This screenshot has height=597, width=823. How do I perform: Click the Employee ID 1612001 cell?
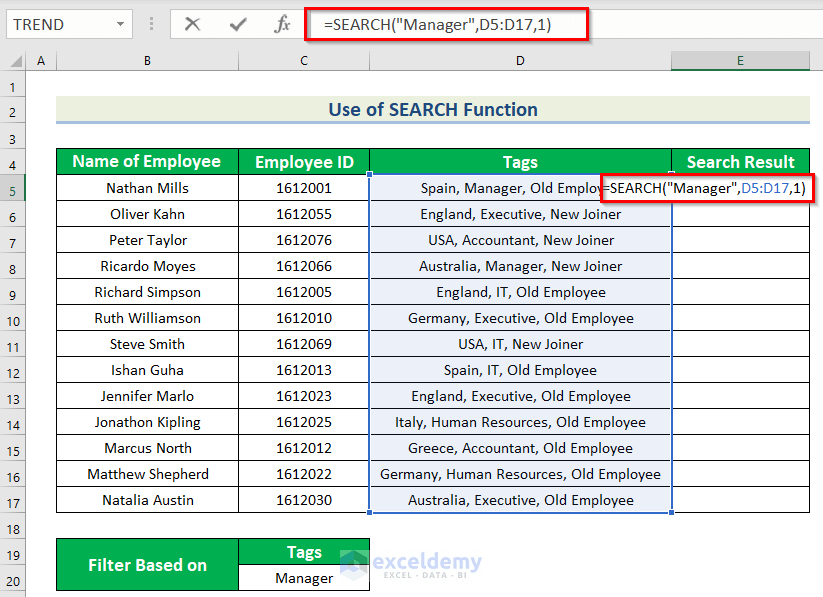coord(303,187)
